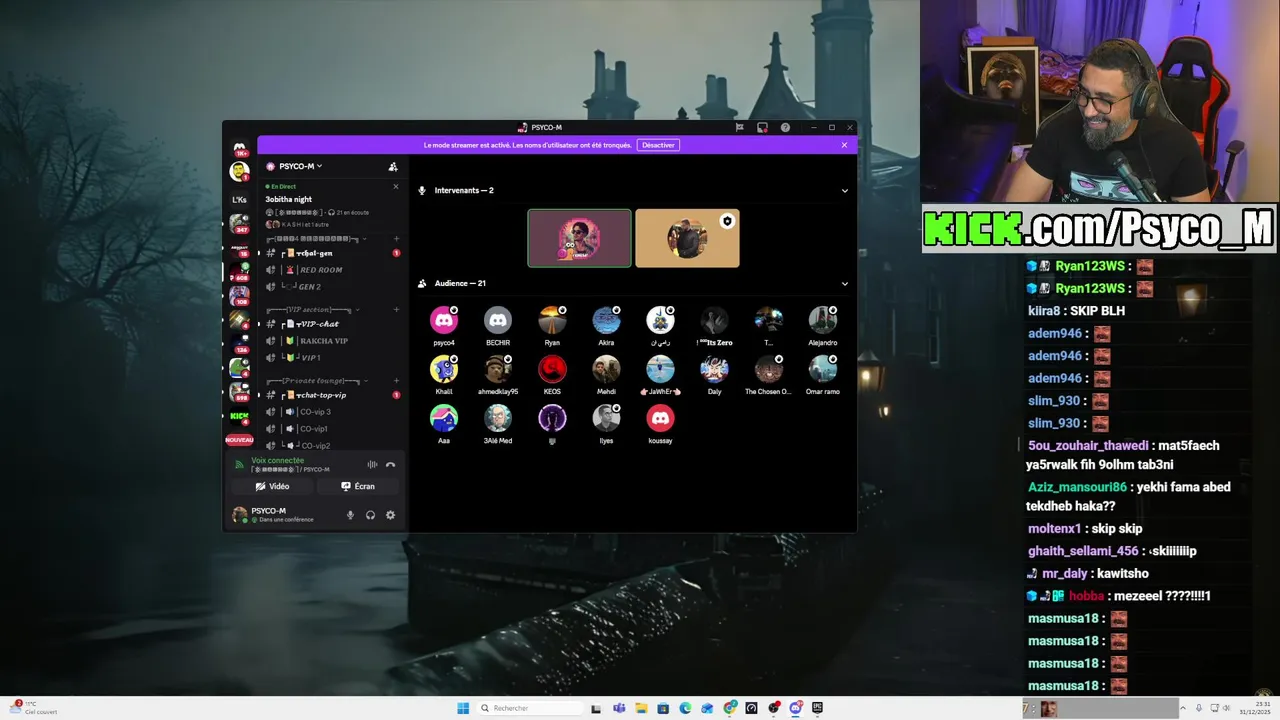Open Omar ramo audience member avatar
Screen dimensions: 1280x720
click(x=822, y=369)
